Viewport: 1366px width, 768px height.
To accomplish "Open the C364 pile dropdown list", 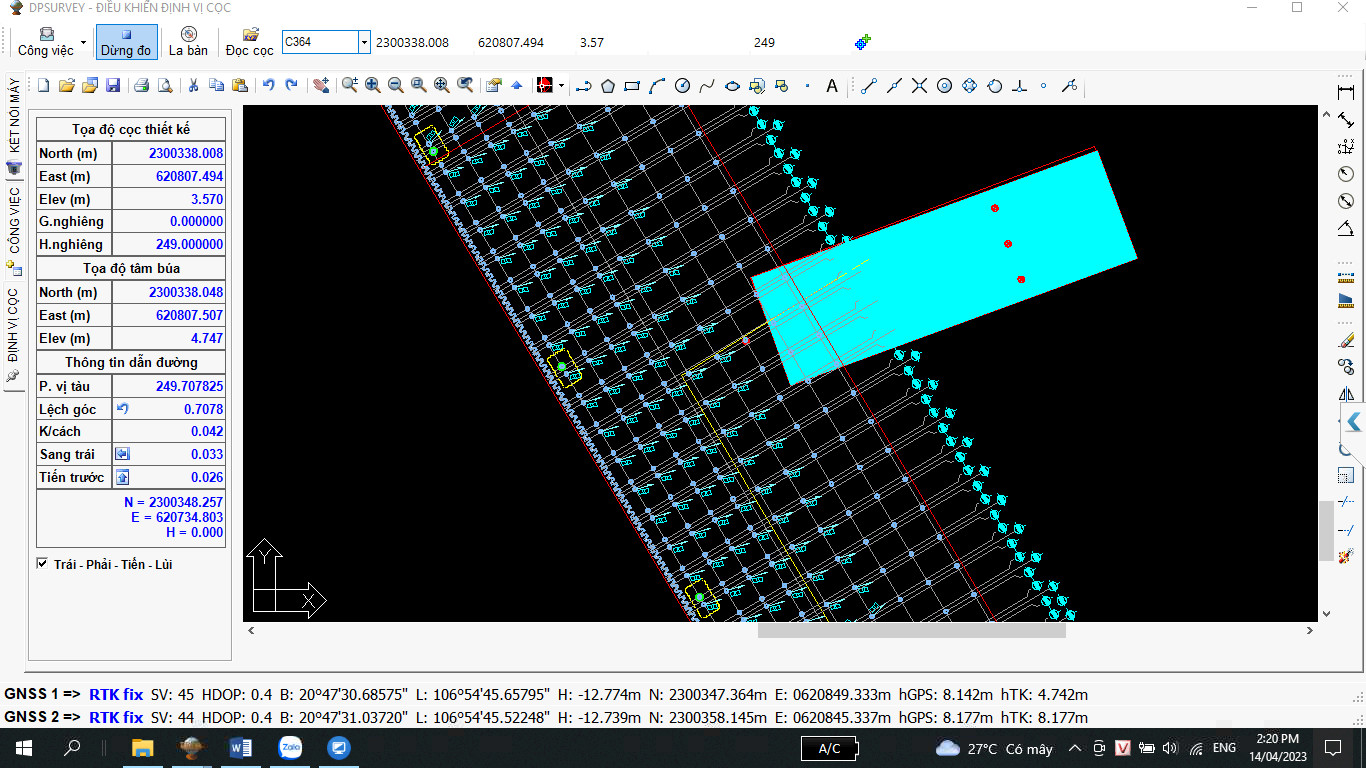I will [364, 42].
